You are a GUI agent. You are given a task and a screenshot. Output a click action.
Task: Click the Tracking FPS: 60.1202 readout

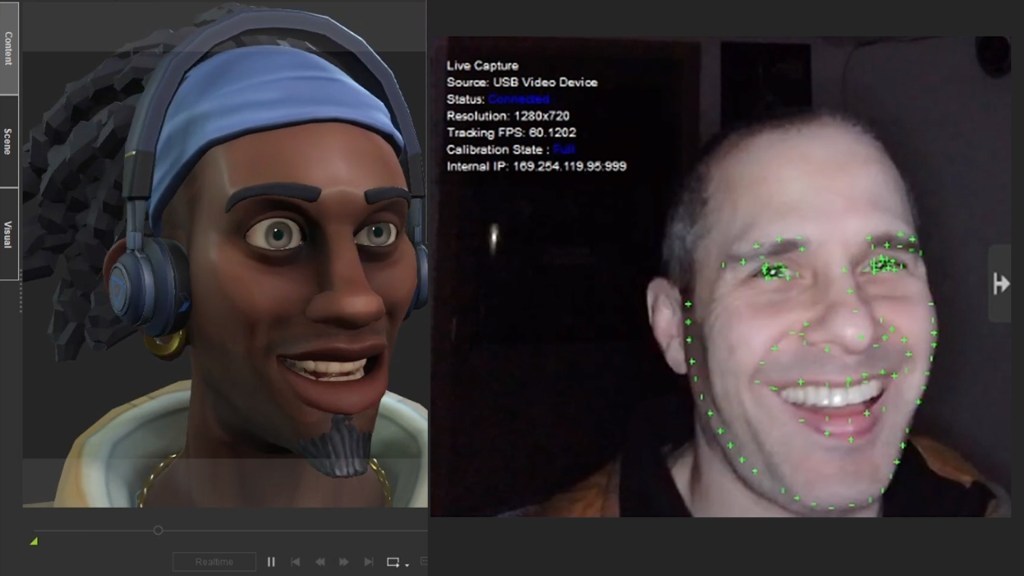click(x=511, y=133)
